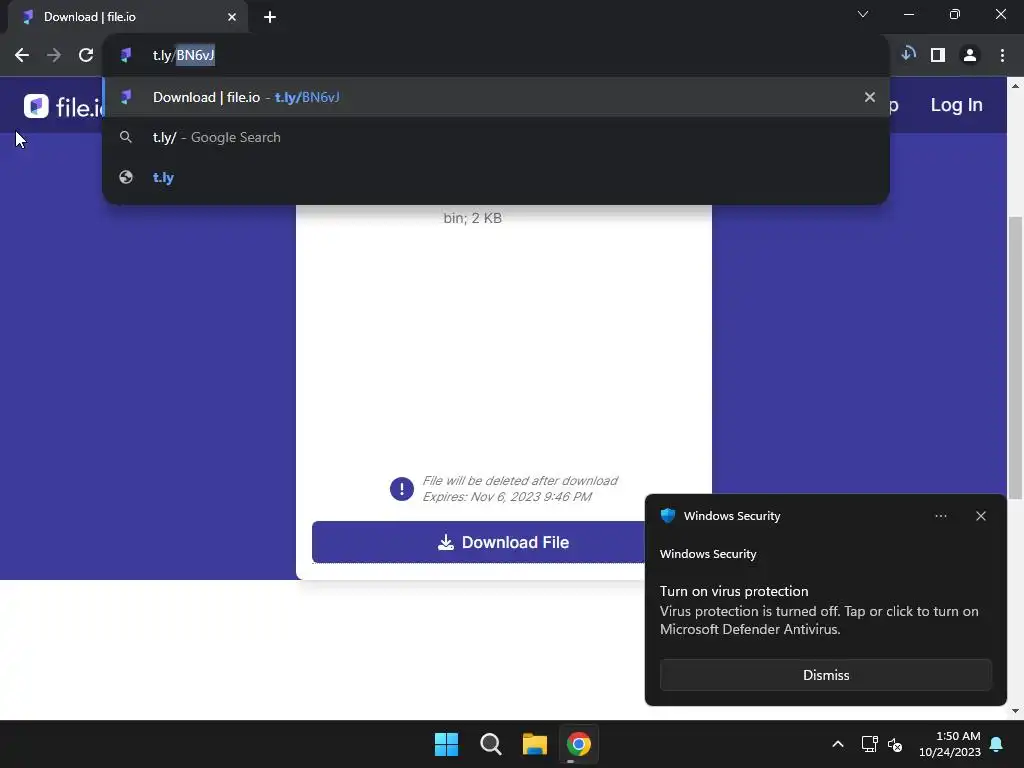The image size is (1024, 768).
Task: Close the Windows Security toast with X
Action: click(981, 516)
